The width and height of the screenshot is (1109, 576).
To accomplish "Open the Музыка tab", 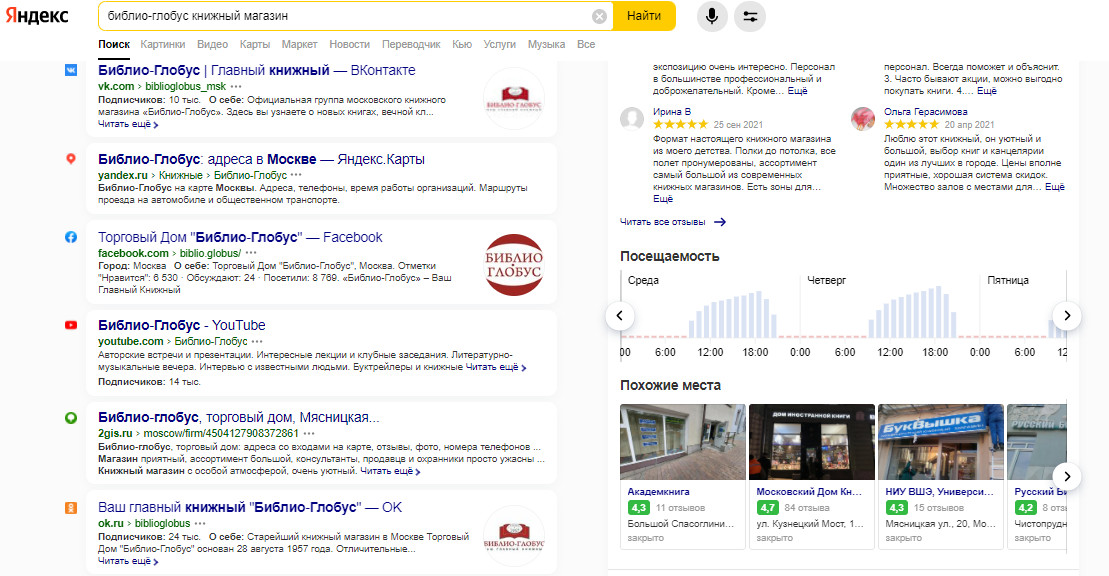I will (546, 44).
